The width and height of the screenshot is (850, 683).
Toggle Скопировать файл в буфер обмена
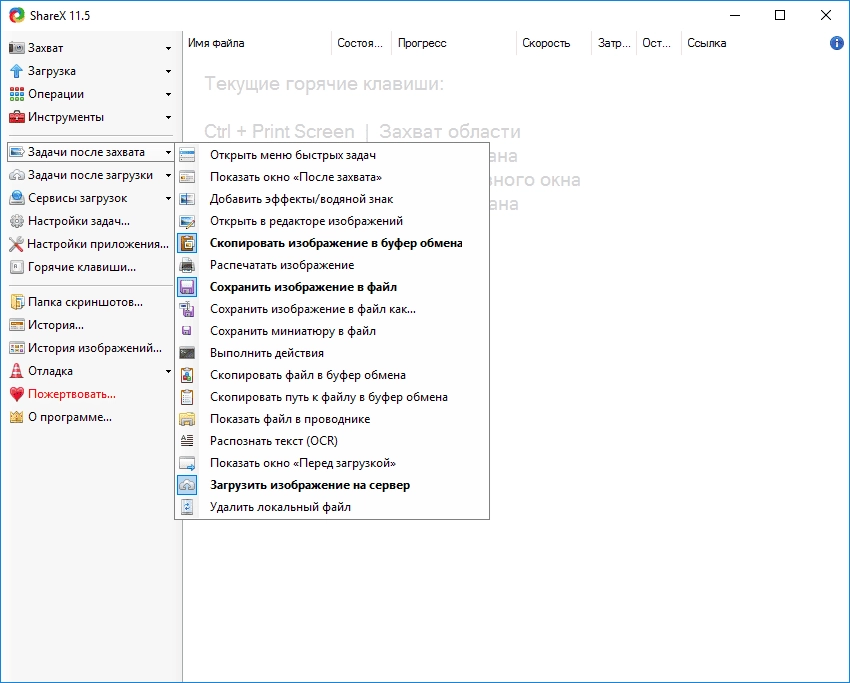point(332,375)
